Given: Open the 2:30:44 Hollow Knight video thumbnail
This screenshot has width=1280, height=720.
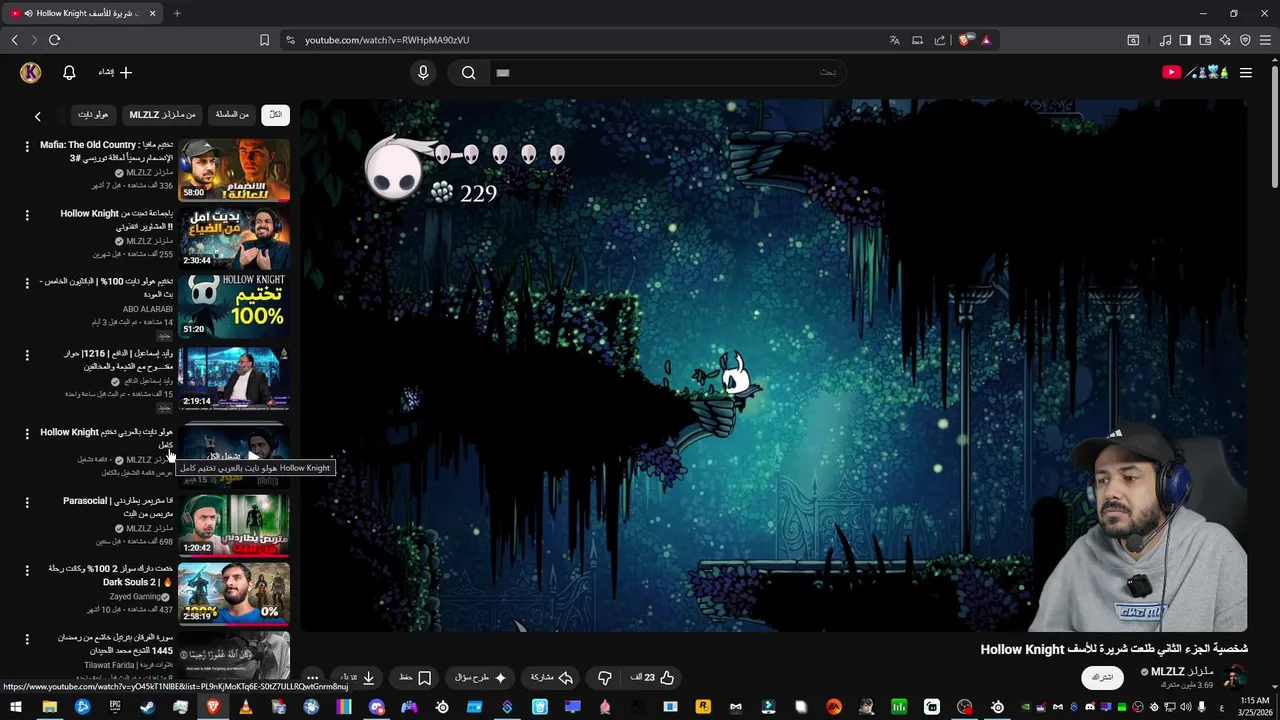Looking at the screenshot, I should 234,239.
